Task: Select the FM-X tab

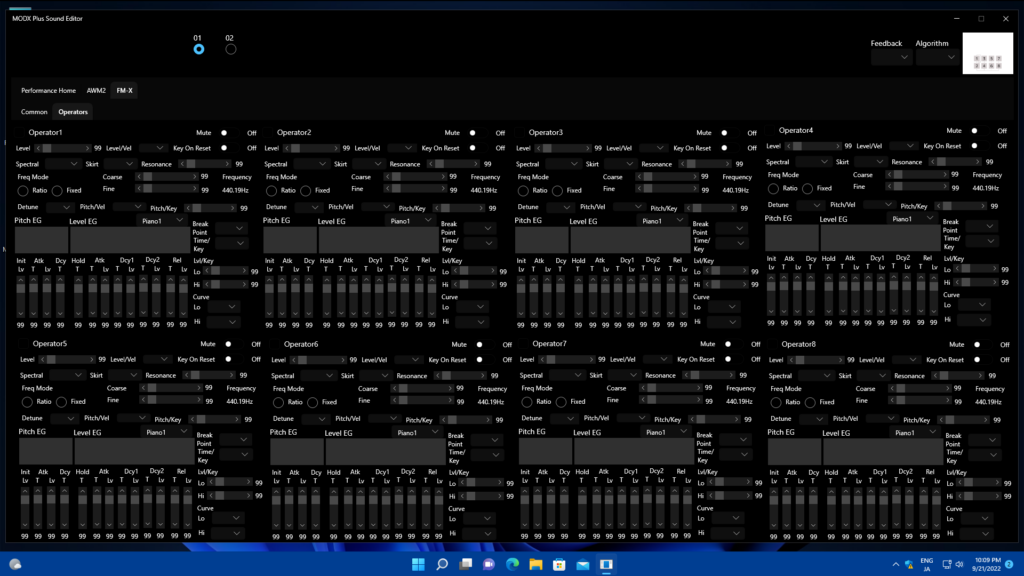Action: 124,91
